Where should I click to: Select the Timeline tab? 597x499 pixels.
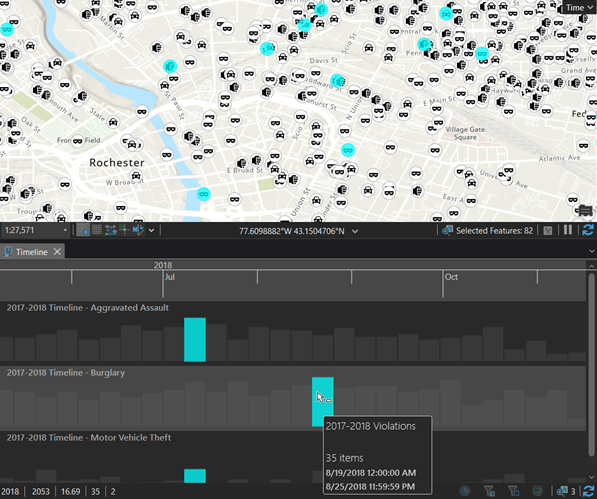coord(32,252)
